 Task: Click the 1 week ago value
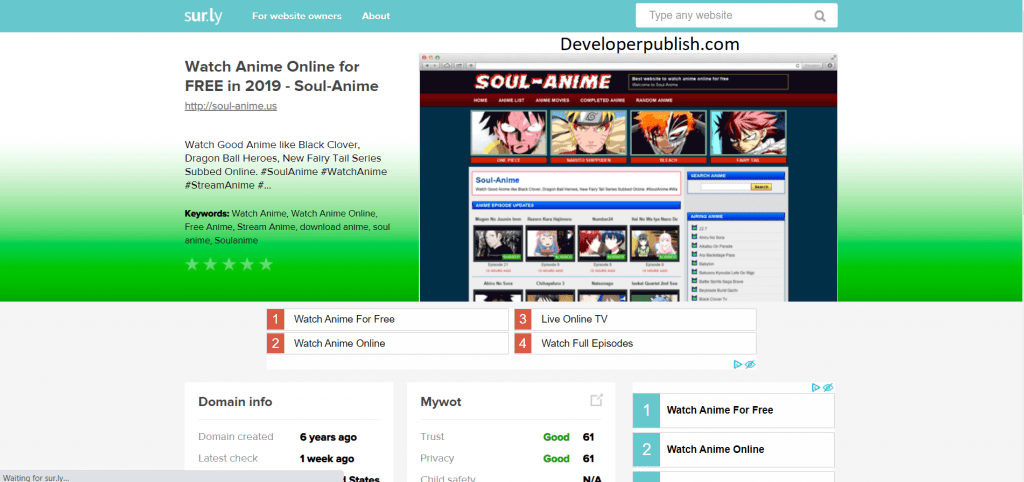327,458
